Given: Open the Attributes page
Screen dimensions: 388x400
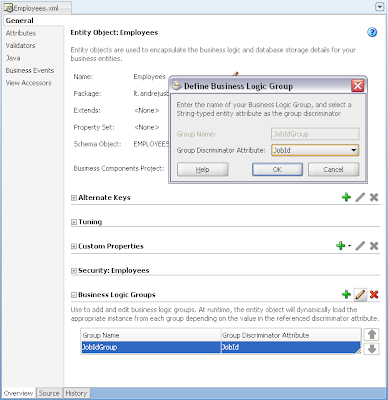Looking at the screenshot, I should click(21, 33).
